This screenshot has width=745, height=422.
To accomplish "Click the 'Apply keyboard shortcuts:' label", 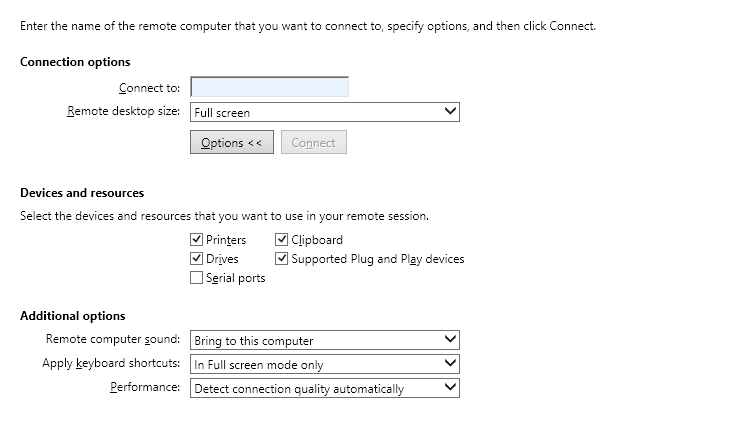I will [x=111, y=363].
